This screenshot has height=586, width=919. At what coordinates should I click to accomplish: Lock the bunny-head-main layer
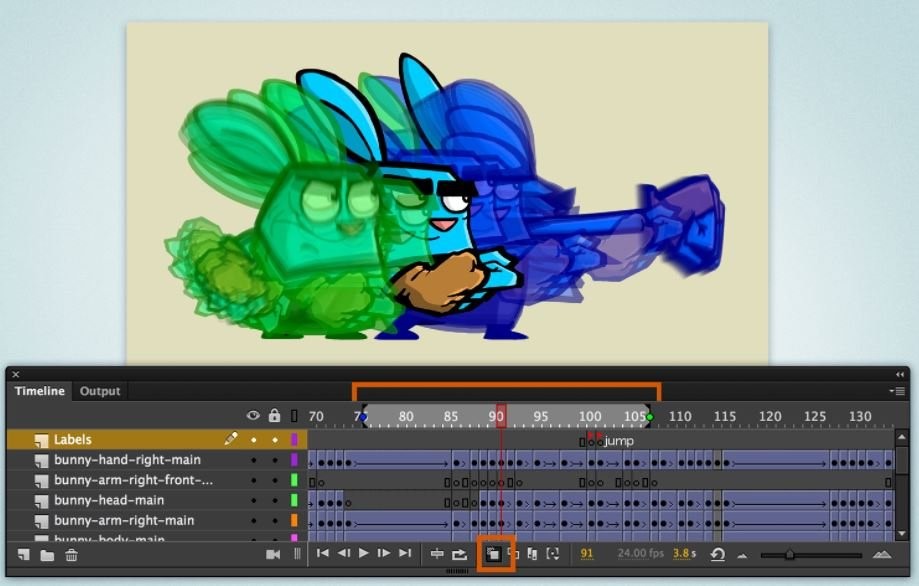275,501
